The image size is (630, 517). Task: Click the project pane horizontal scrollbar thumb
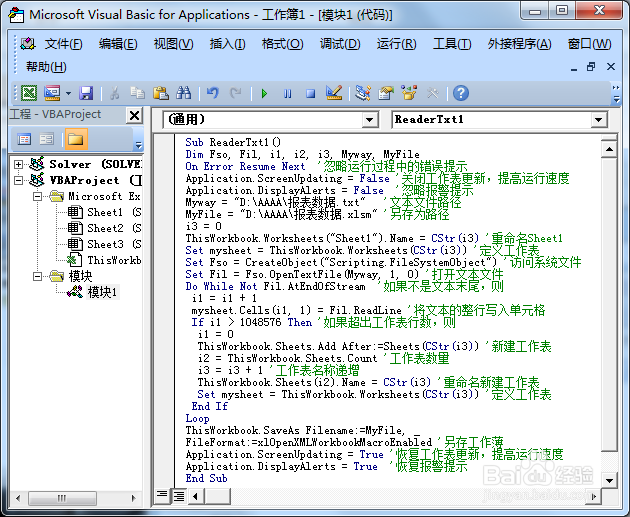point(62,498)
